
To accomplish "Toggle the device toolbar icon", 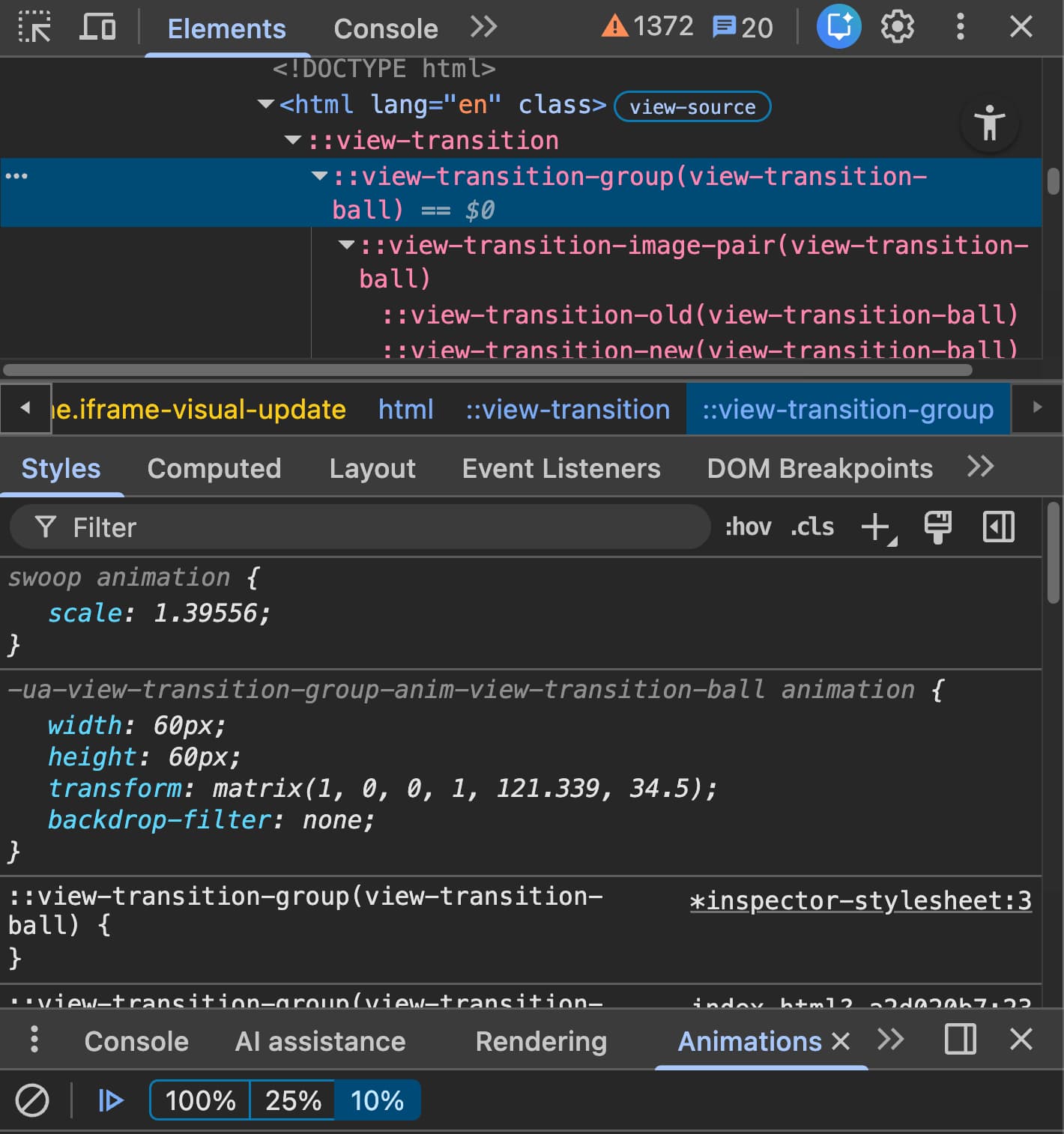I will point(97,28).
